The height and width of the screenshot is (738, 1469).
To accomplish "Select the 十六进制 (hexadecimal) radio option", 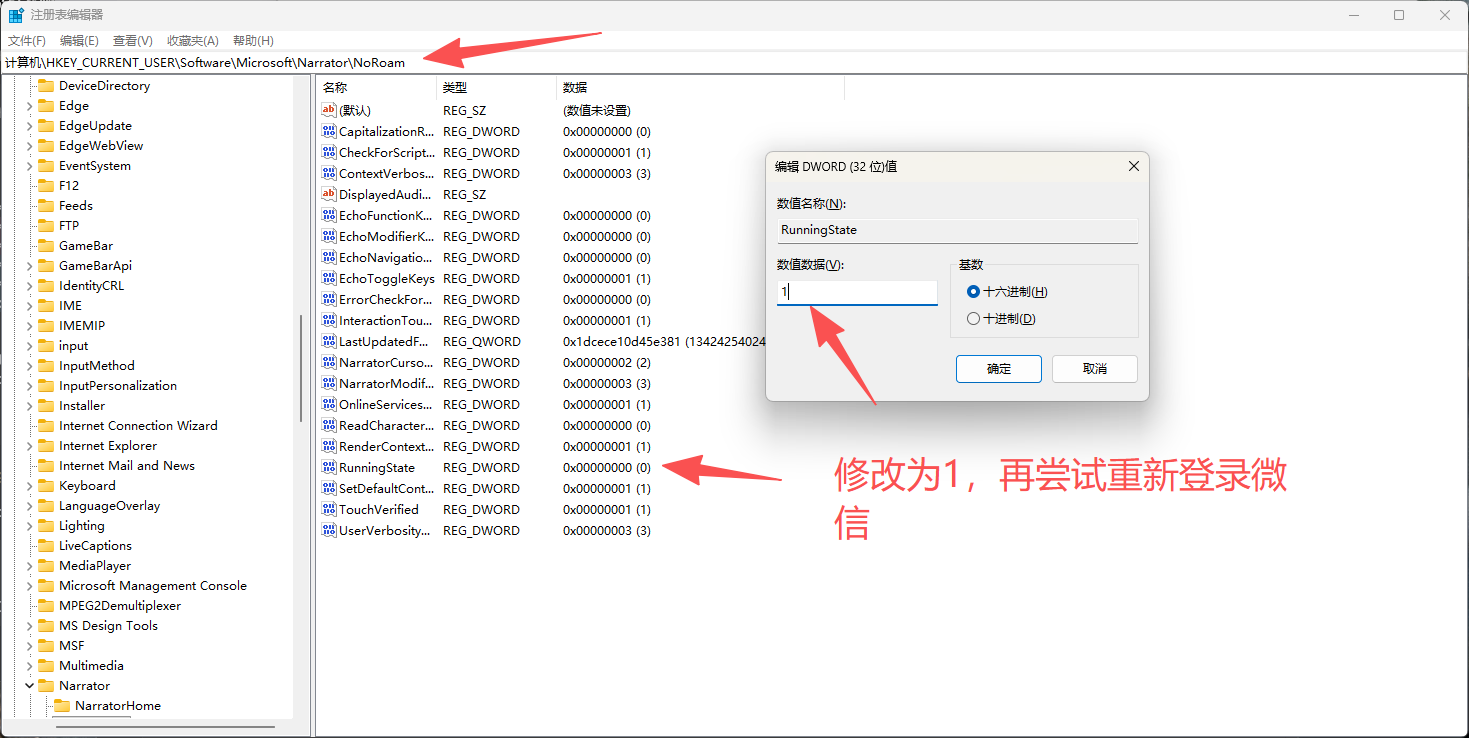I will coord(973,292).
